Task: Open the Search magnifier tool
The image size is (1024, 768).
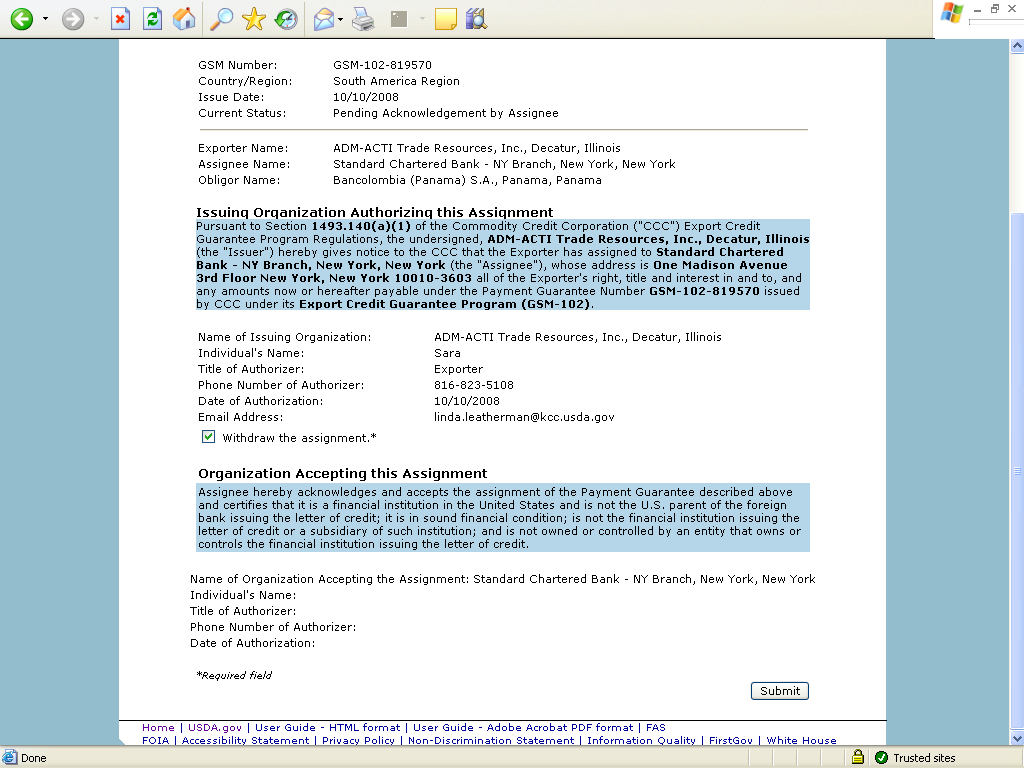Action: pyautogui.click(x=221, y=19)
